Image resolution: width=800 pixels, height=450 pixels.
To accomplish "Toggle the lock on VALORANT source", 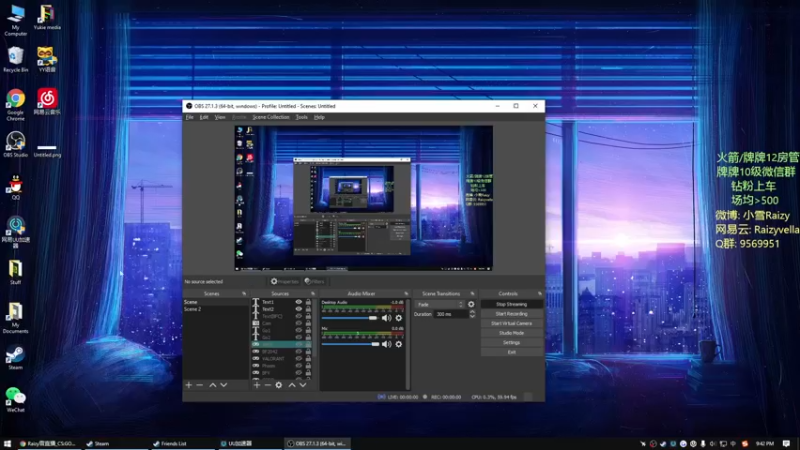I will tap(308, 359).
